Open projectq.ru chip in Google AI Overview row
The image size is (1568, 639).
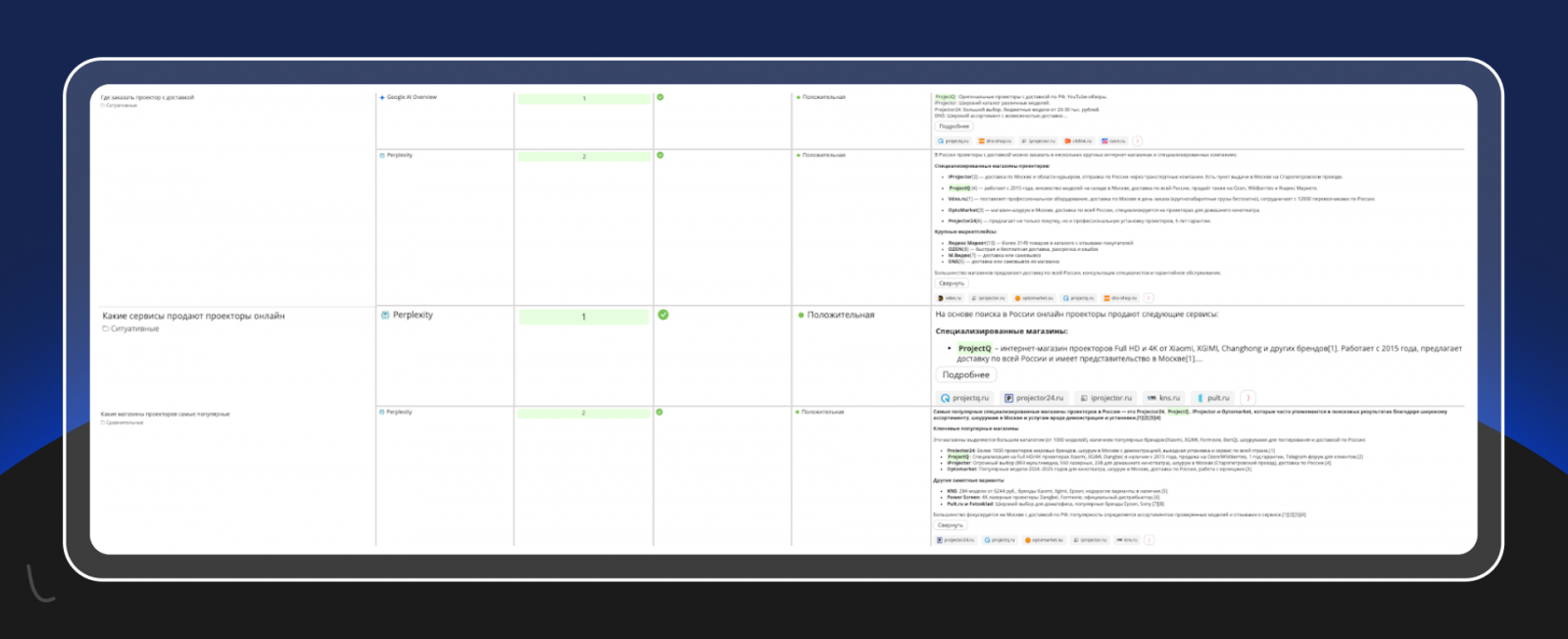(x=954, y=141)
